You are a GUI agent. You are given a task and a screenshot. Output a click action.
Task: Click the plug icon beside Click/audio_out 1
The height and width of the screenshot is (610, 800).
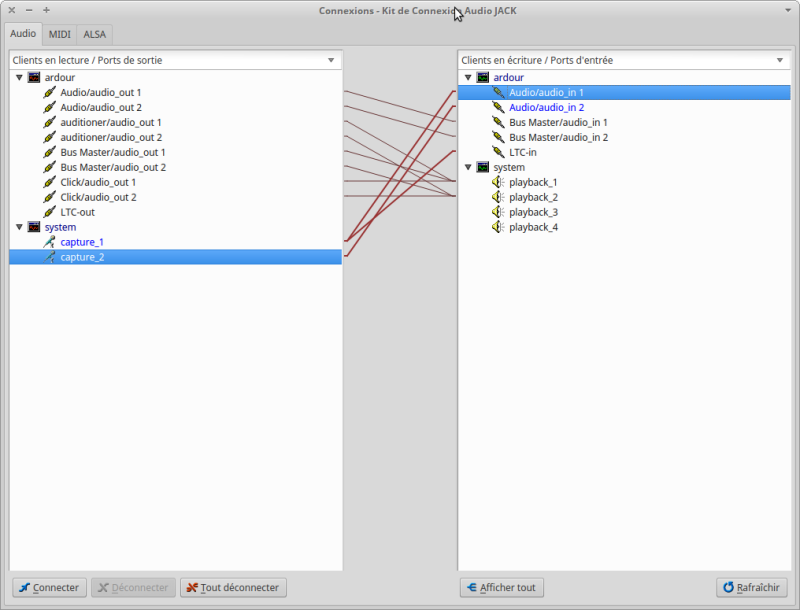coord(49,182)
